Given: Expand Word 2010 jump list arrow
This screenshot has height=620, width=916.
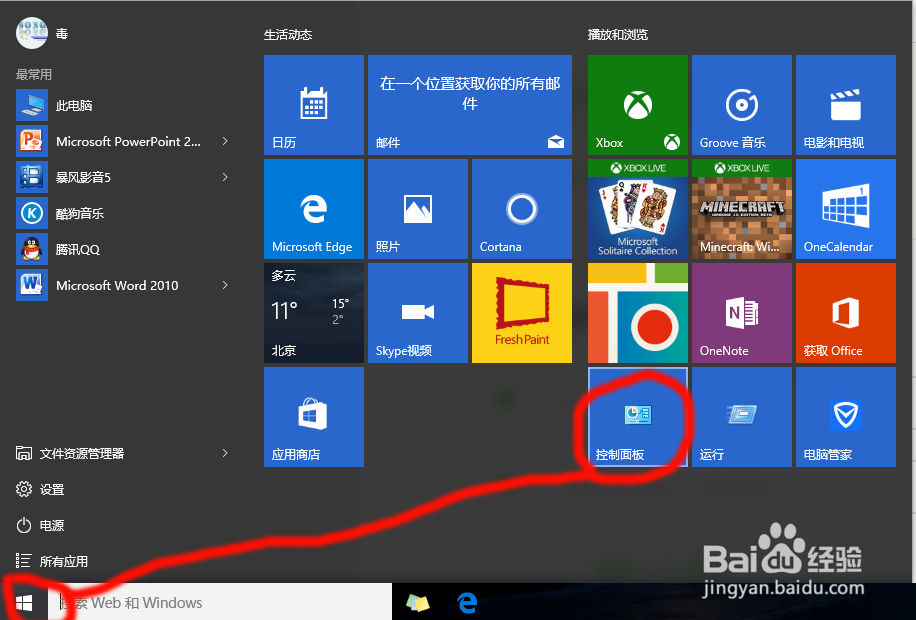Looking at the screenshot, I should pyautogui.click(x=225, y=285).
